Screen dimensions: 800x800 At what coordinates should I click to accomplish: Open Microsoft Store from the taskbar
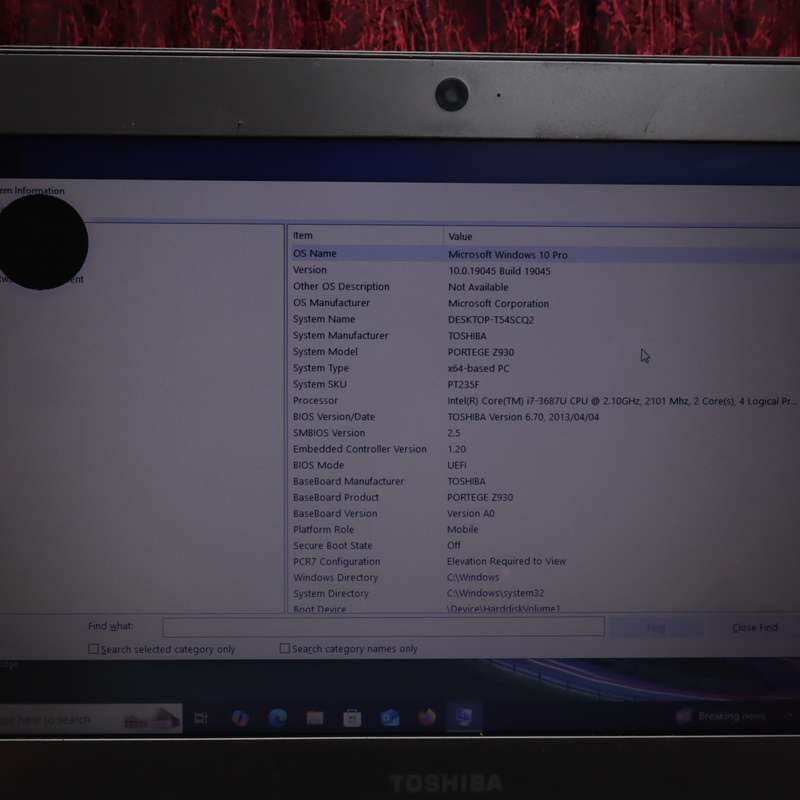point(352,718)
